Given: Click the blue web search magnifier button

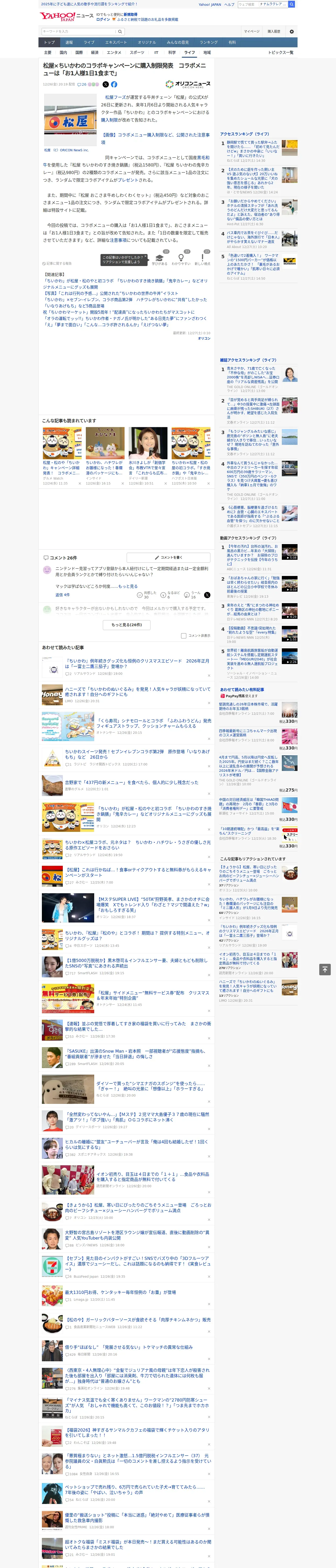Looking at the screenshot, I should point(292,4).
